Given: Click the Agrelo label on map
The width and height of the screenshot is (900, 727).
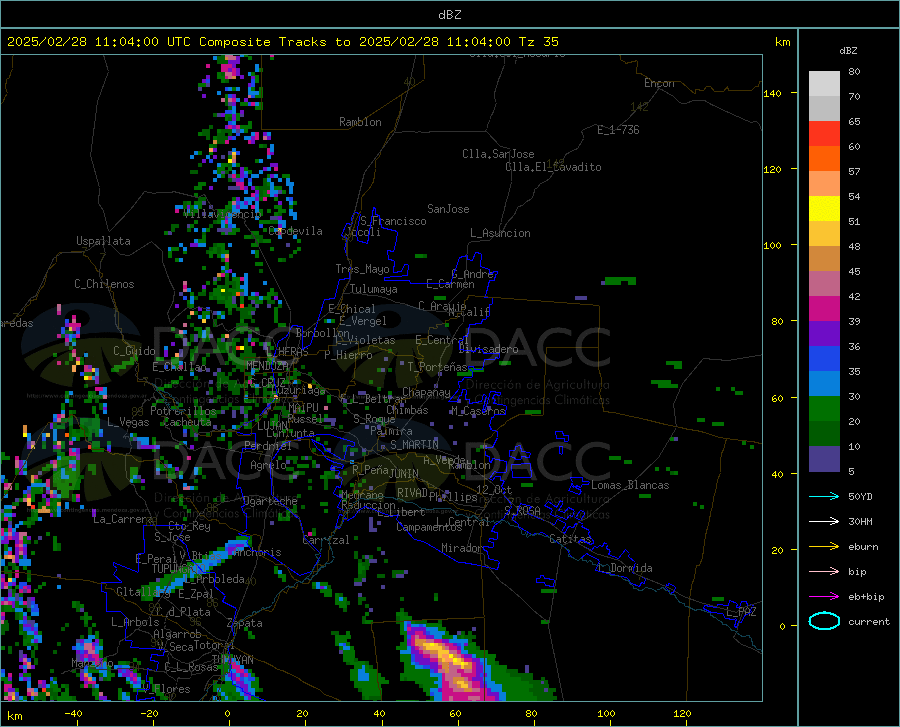Looking at the screenshot, I should coord(268,465).
